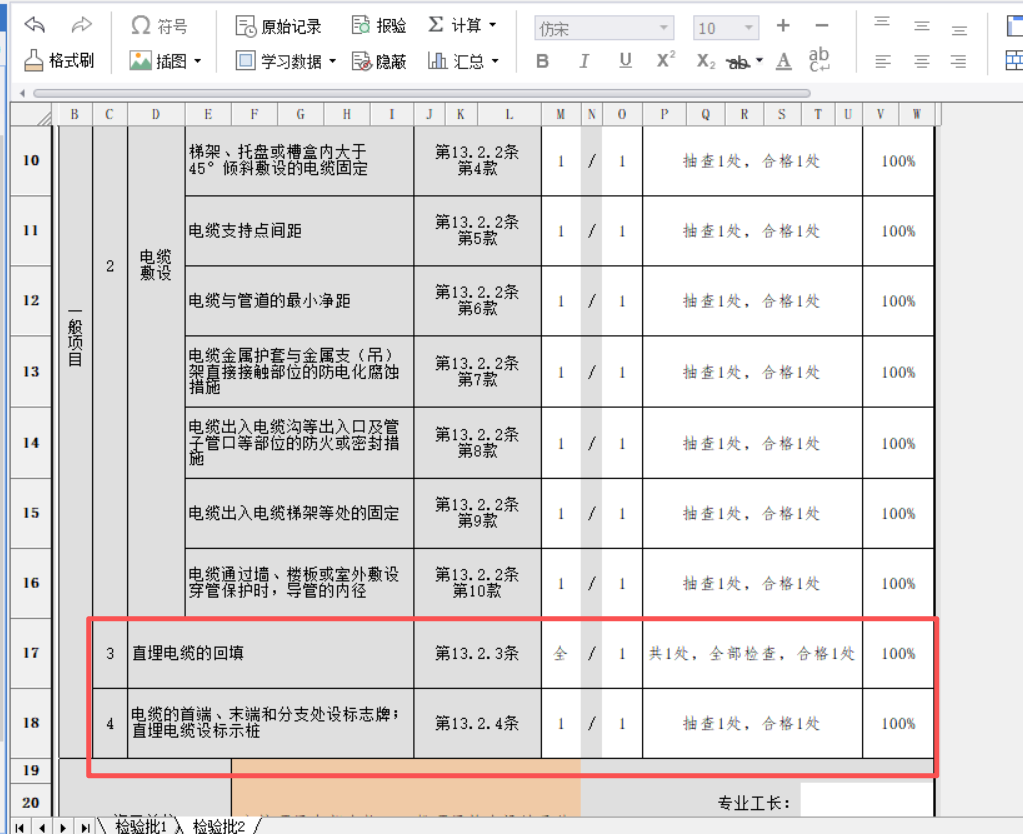Click the font color A icon
This screenshot has width=1023, height=834.
pyautogui.click(x=784, y=61)
